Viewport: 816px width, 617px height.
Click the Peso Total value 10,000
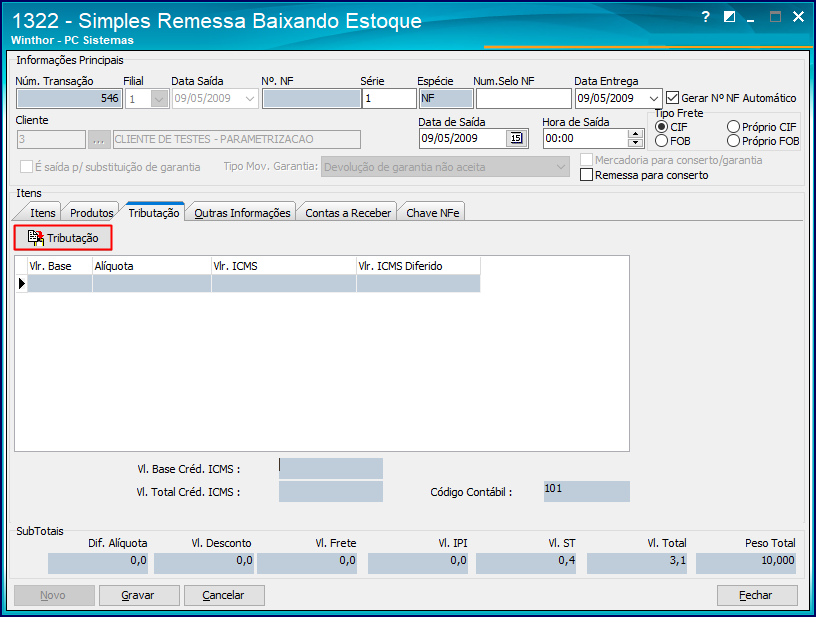746,563
